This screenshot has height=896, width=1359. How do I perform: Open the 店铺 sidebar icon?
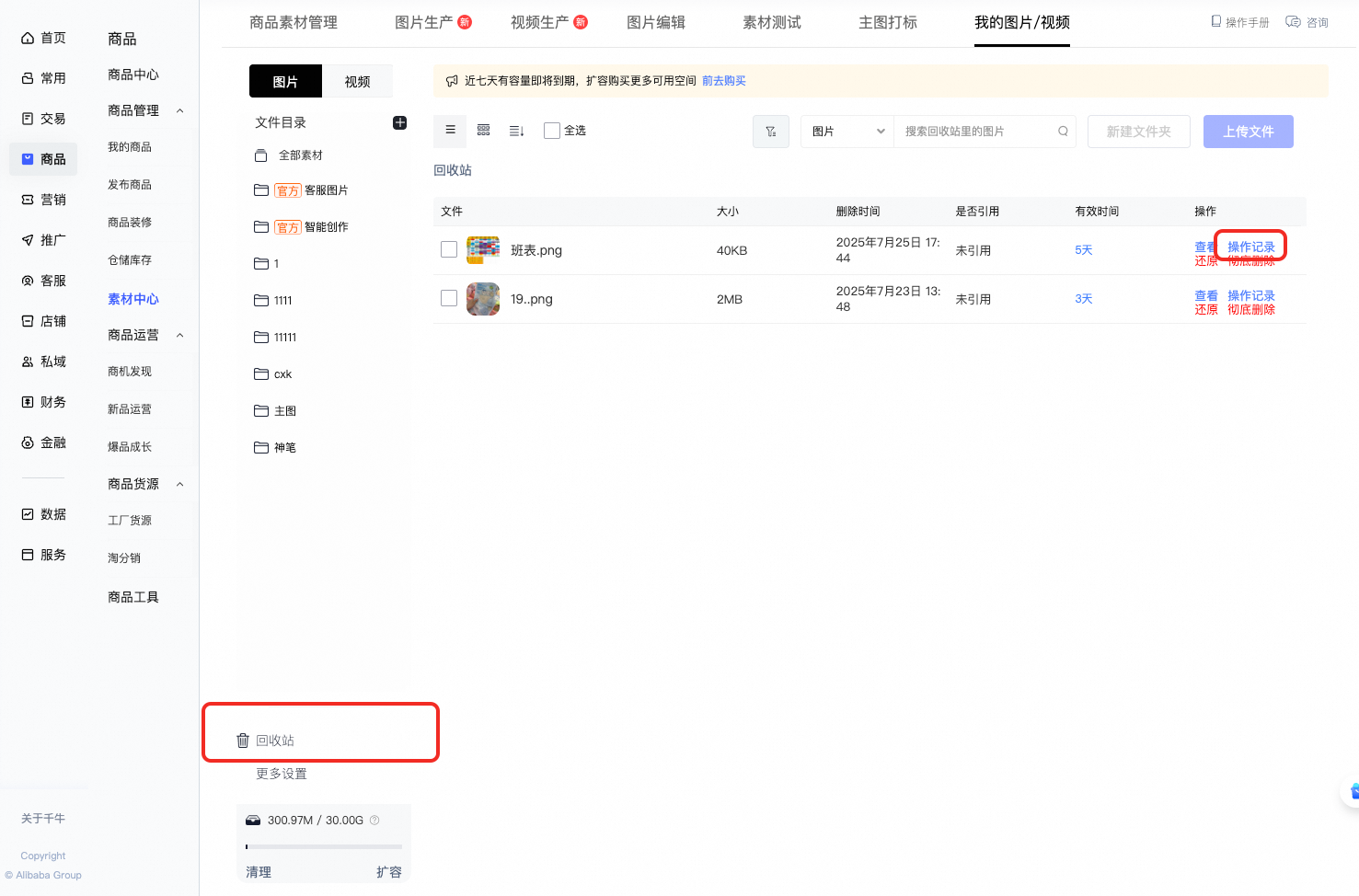[28, 321]
